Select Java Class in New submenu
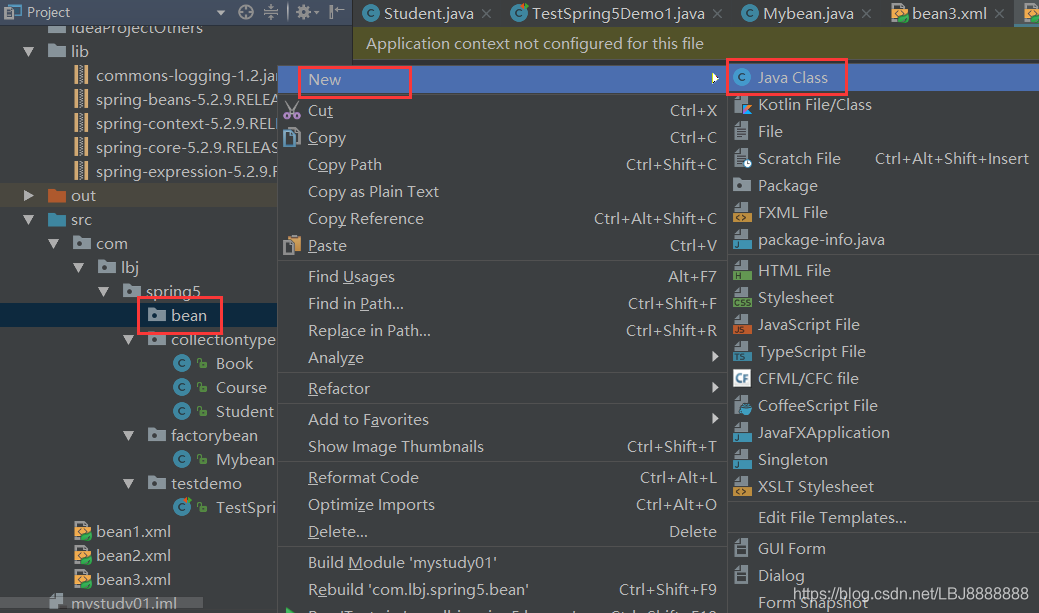 pyautogui.click(x=883, y=78)
